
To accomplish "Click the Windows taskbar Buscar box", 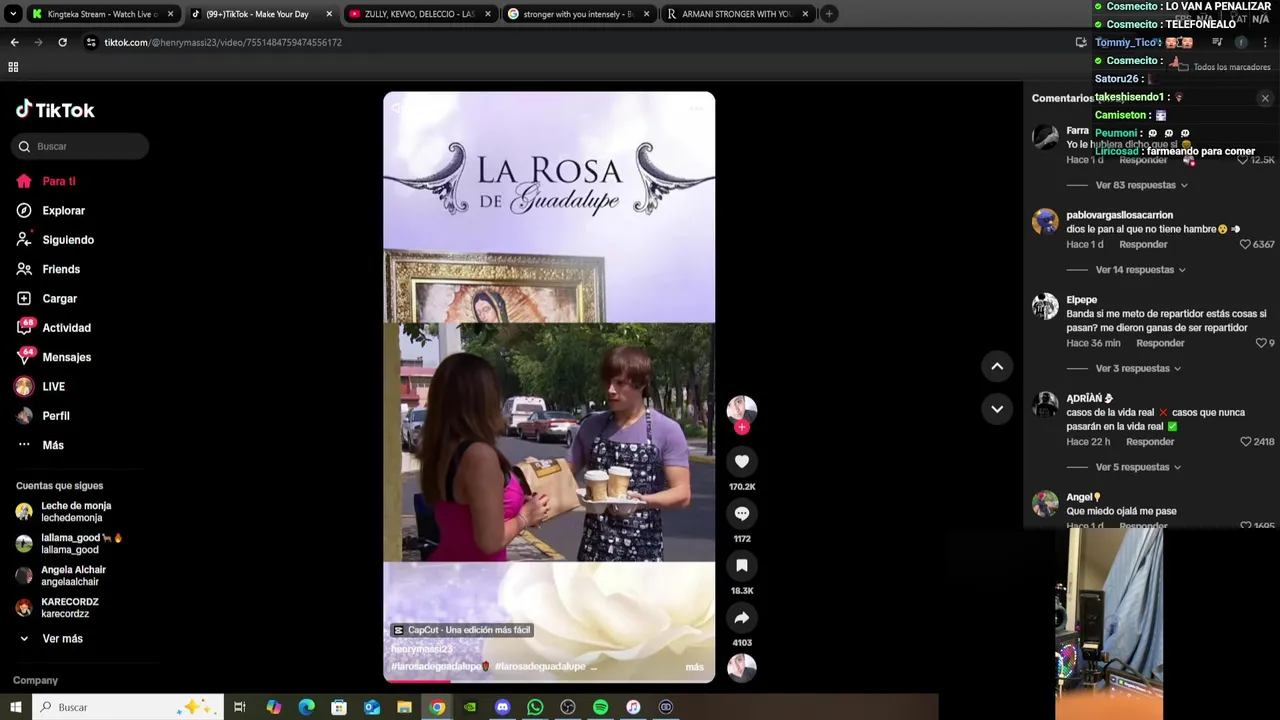I will click(x=128, y=707).
